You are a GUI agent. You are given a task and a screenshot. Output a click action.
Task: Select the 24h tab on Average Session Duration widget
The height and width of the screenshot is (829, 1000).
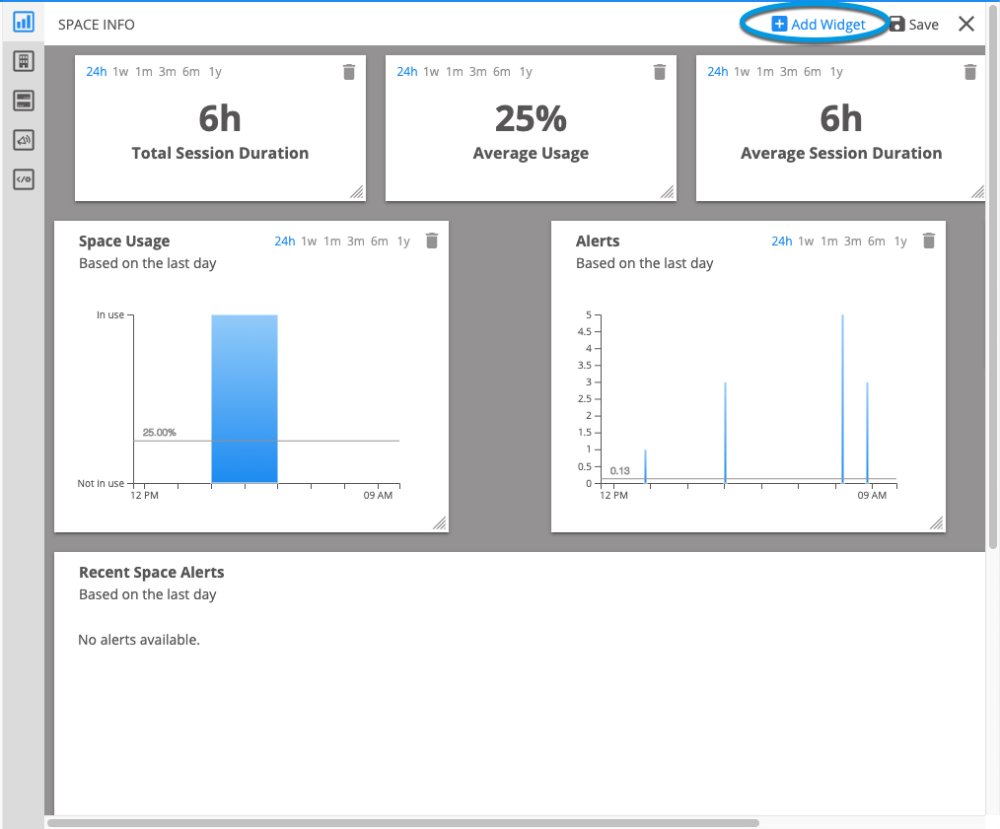[717, 71]
